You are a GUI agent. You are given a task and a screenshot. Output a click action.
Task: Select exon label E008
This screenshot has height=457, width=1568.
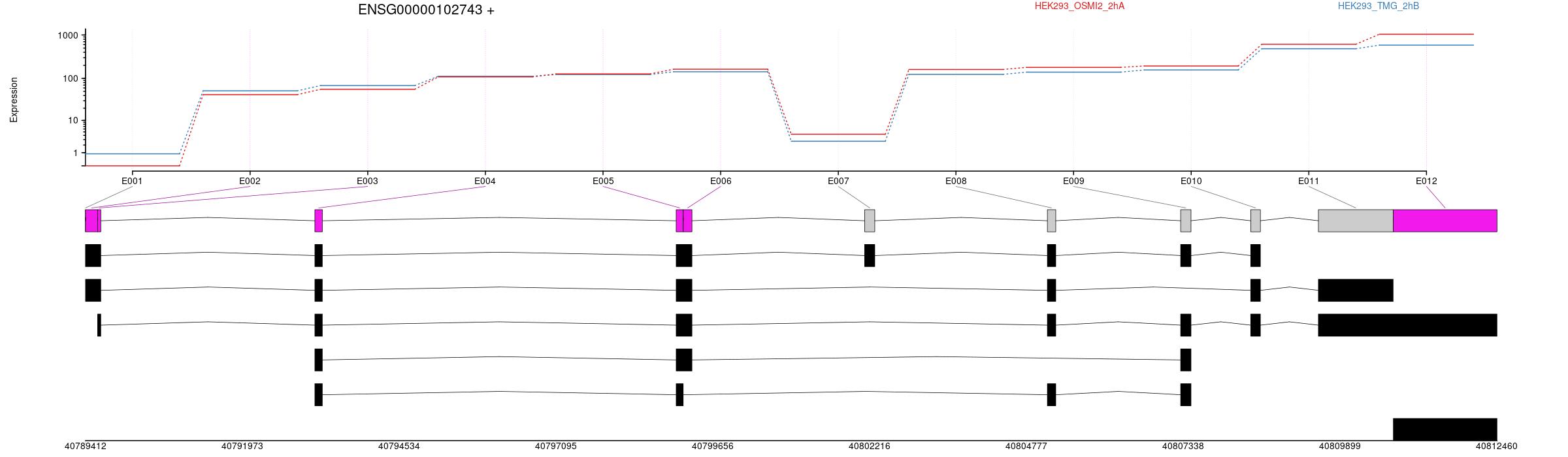(956, 181)
